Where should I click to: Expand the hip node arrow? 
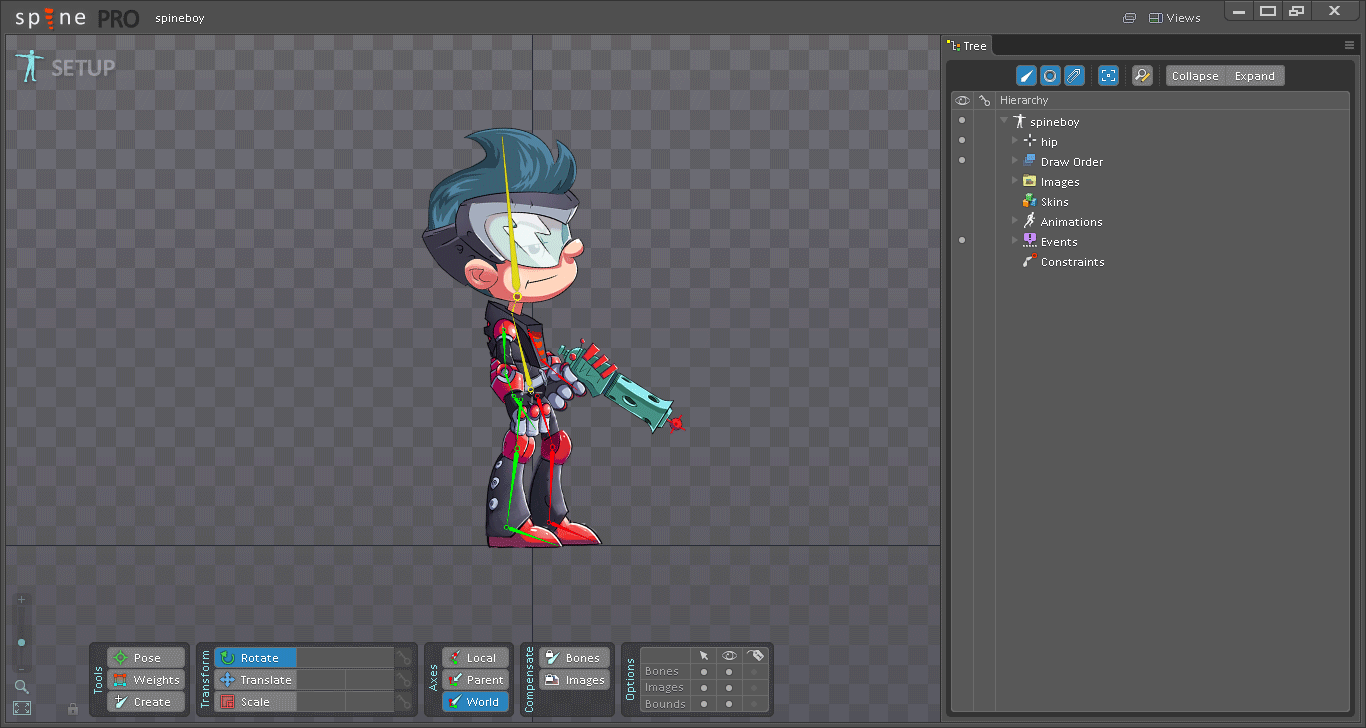click(1015, 141)
